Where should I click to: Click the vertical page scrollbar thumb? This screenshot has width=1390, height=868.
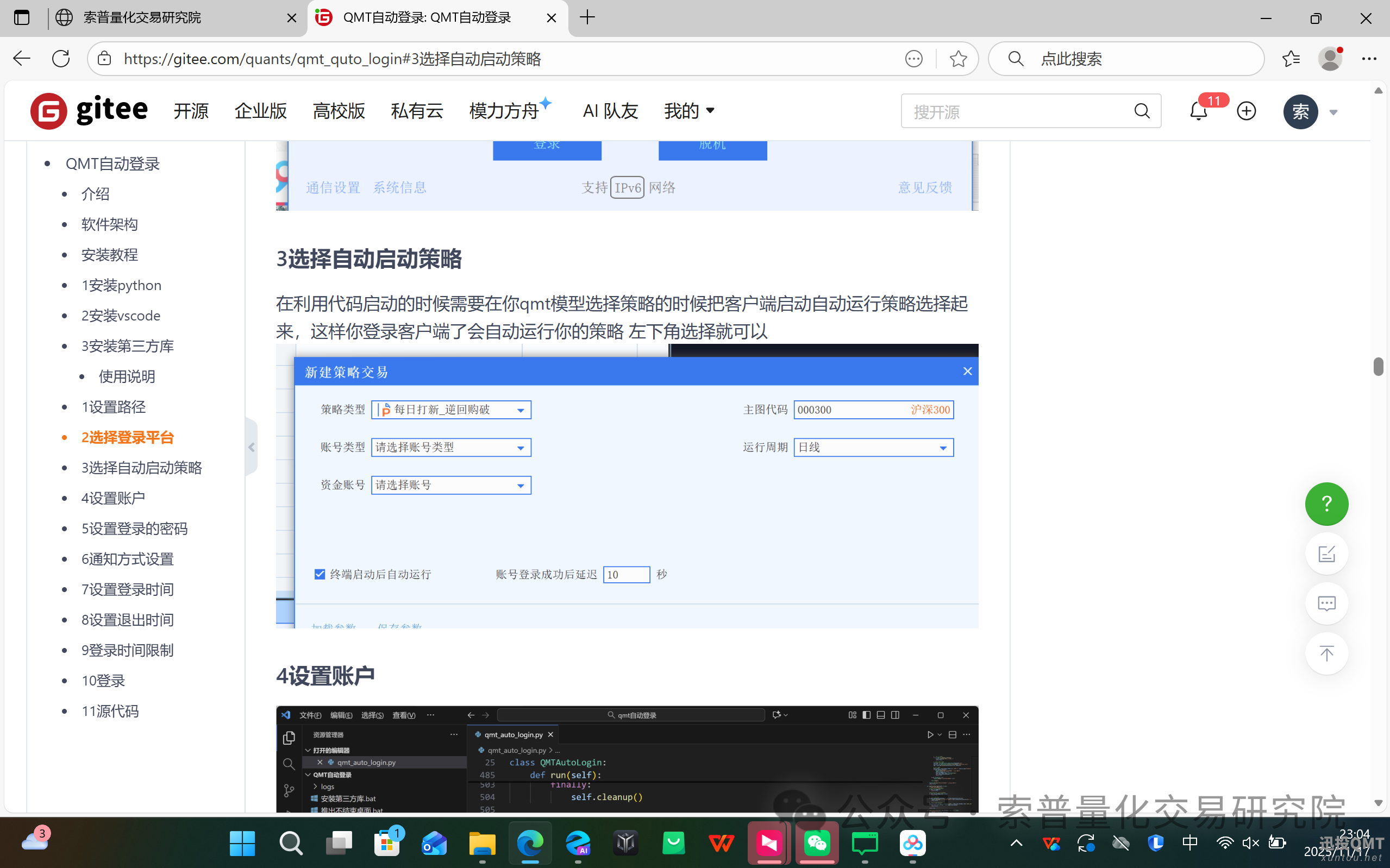click(1379, 367)
